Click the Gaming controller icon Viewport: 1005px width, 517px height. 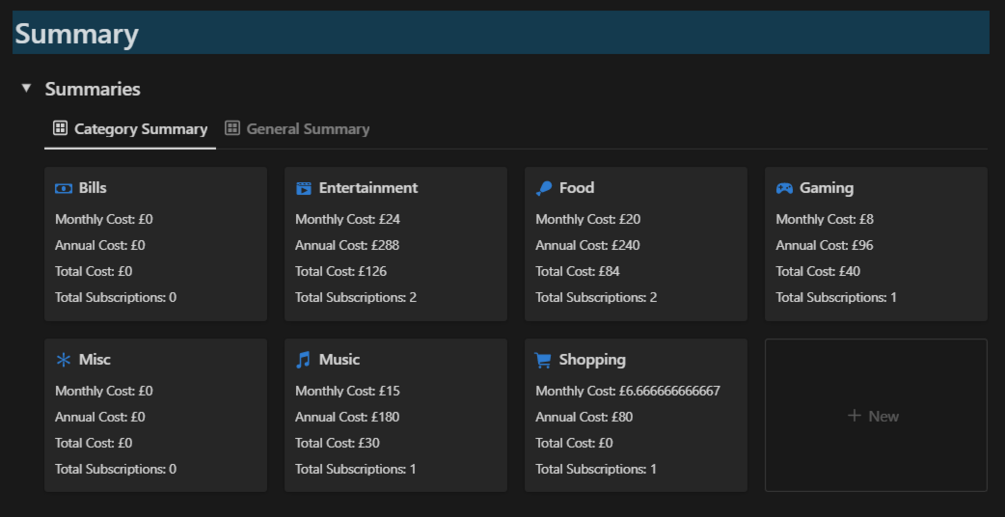(785, 188)
